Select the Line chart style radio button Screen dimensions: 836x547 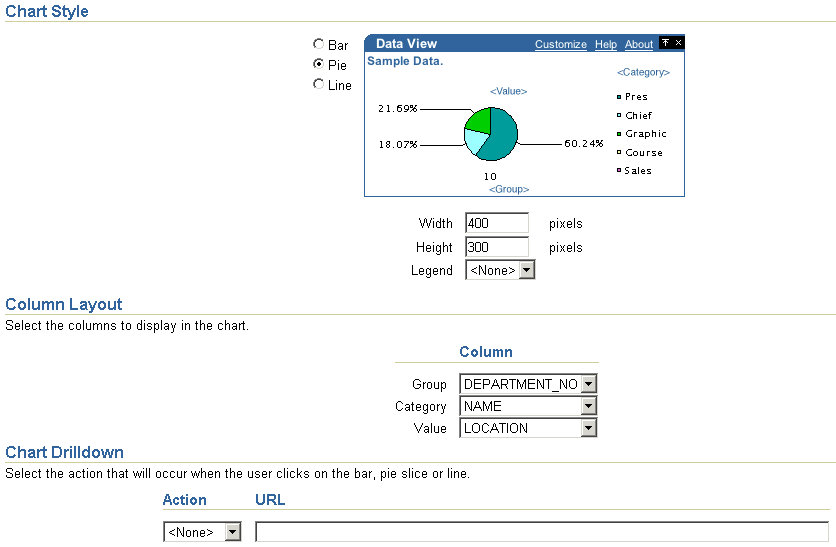pos(318,84)
